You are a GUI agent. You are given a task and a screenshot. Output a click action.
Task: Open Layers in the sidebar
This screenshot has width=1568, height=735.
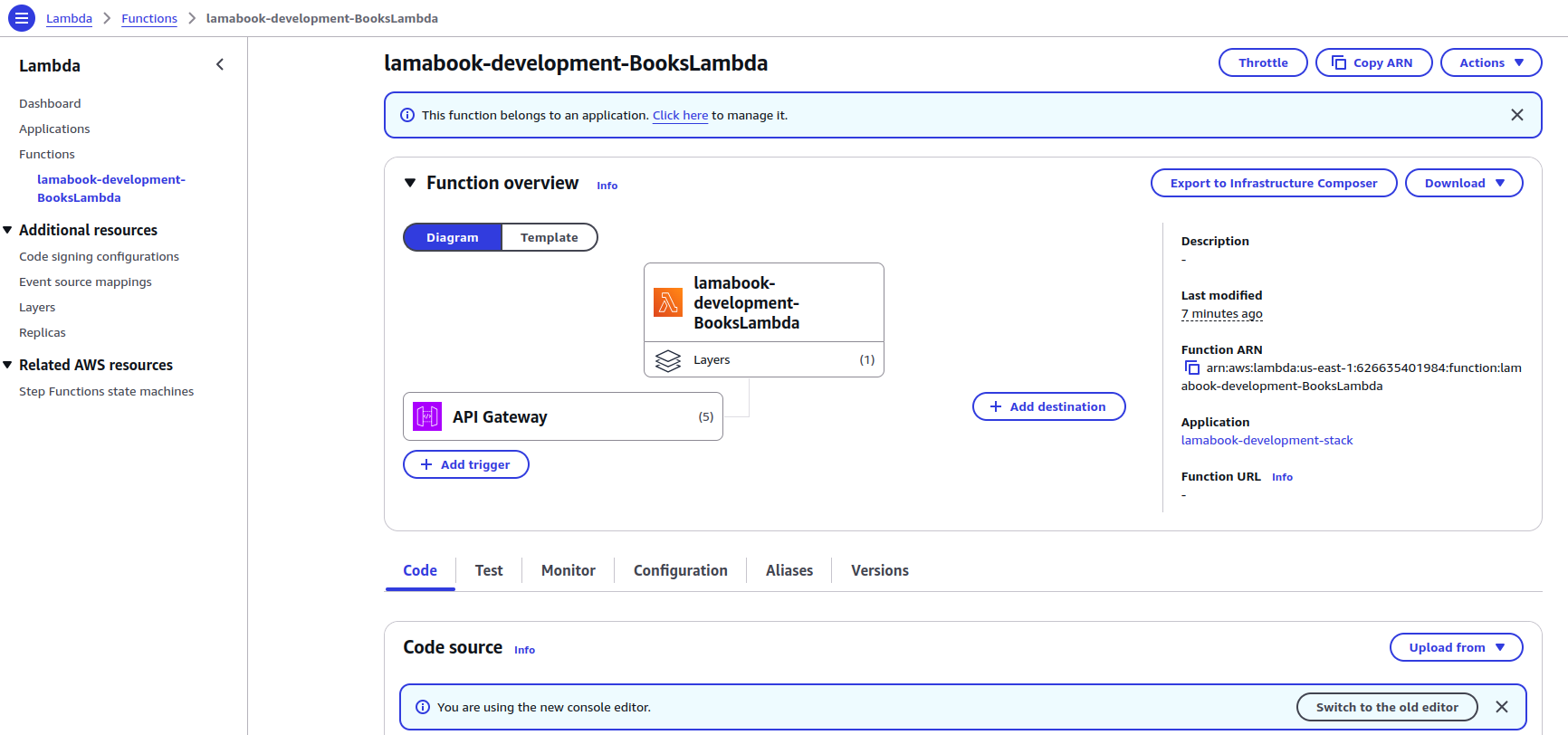point(37,307)
